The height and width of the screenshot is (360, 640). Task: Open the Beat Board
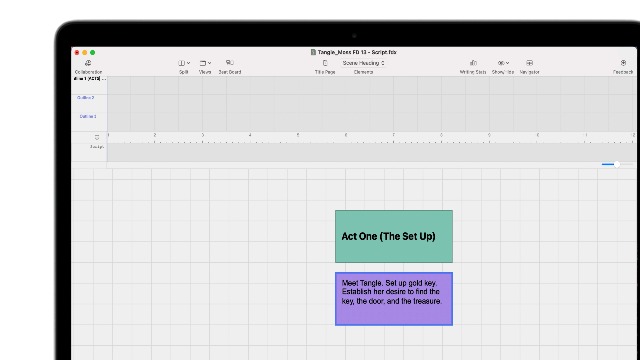230,66
